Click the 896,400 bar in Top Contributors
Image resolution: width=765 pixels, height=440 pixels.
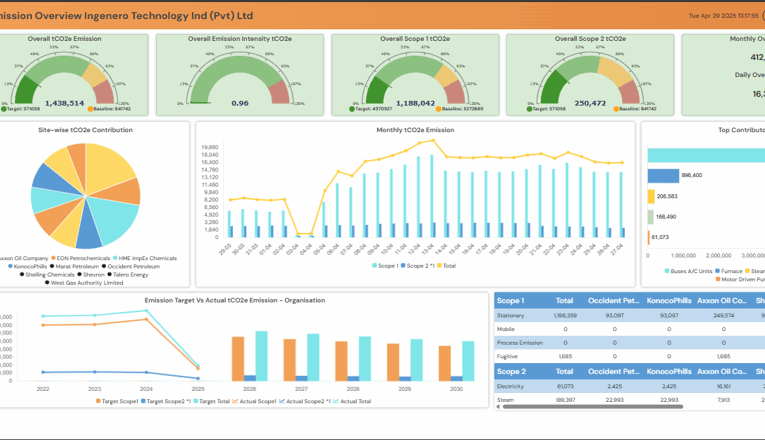662,175
